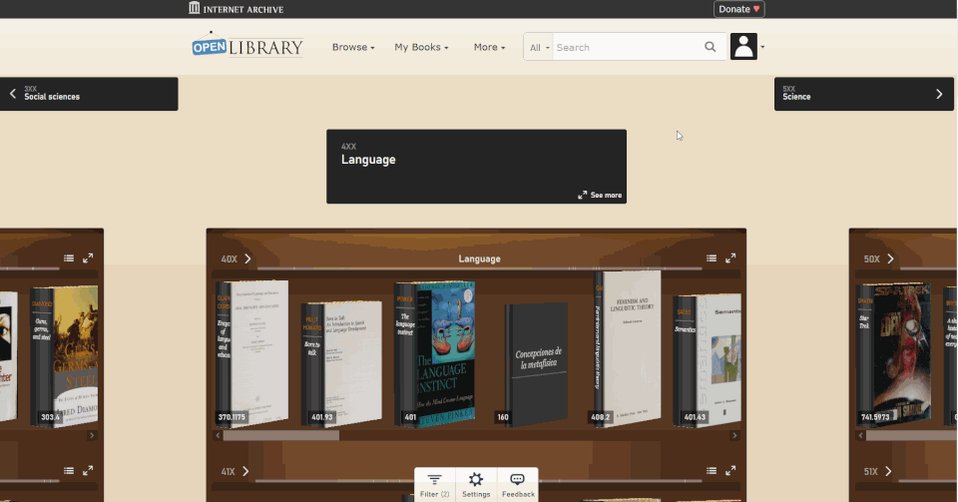Switch the 41X shelf to list view
This screenshot has height=502, width=958.
pyautogui.click(x=711, y=471)
